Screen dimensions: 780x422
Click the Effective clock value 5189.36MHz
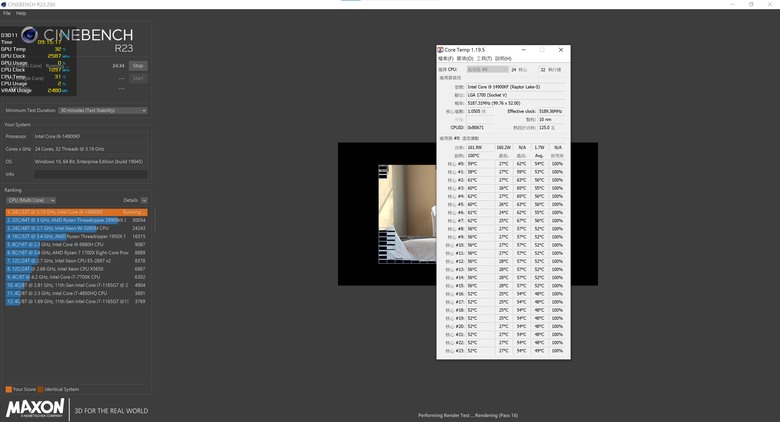(x=552, y=111)
